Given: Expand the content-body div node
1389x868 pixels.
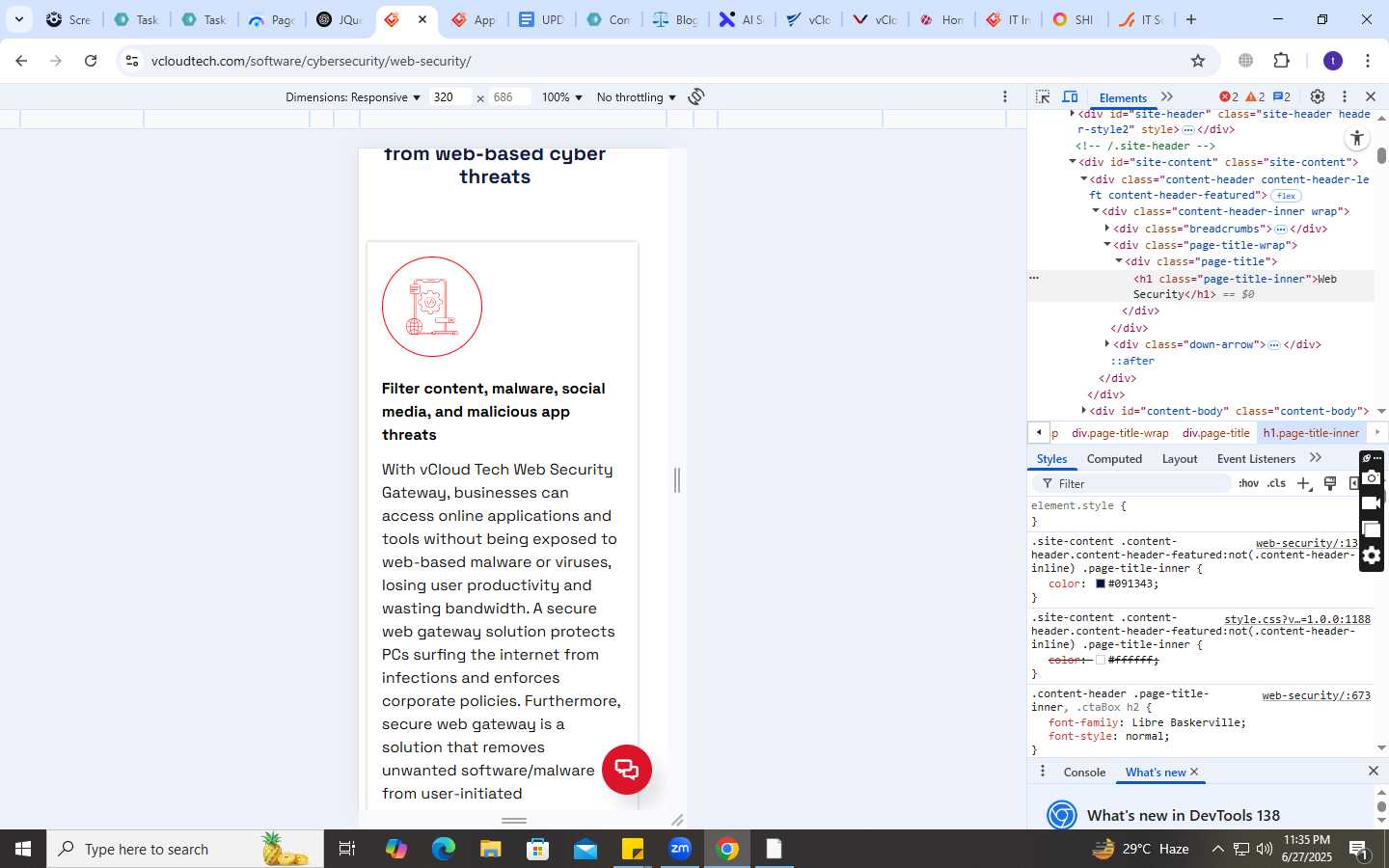Looking at the screenshot, I should [1084, 411].
